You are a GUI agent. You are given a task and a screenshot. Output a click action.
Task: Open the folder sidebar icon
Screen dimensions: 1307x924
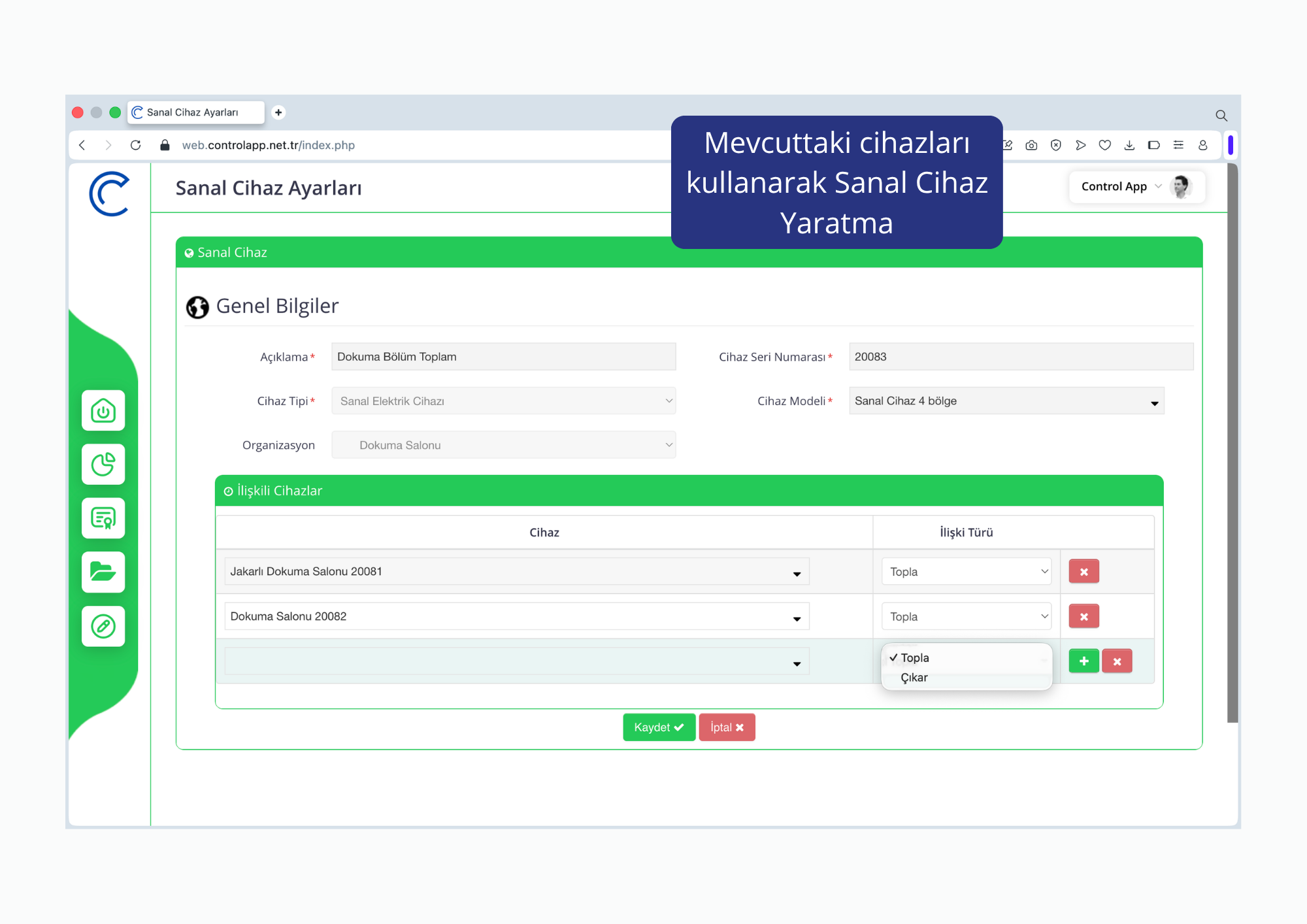coord(103,572)
